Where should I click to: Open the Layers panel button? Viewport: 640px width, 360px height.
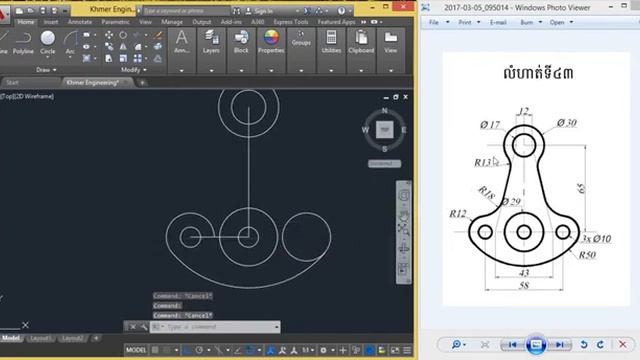click(x=211, y=42)
